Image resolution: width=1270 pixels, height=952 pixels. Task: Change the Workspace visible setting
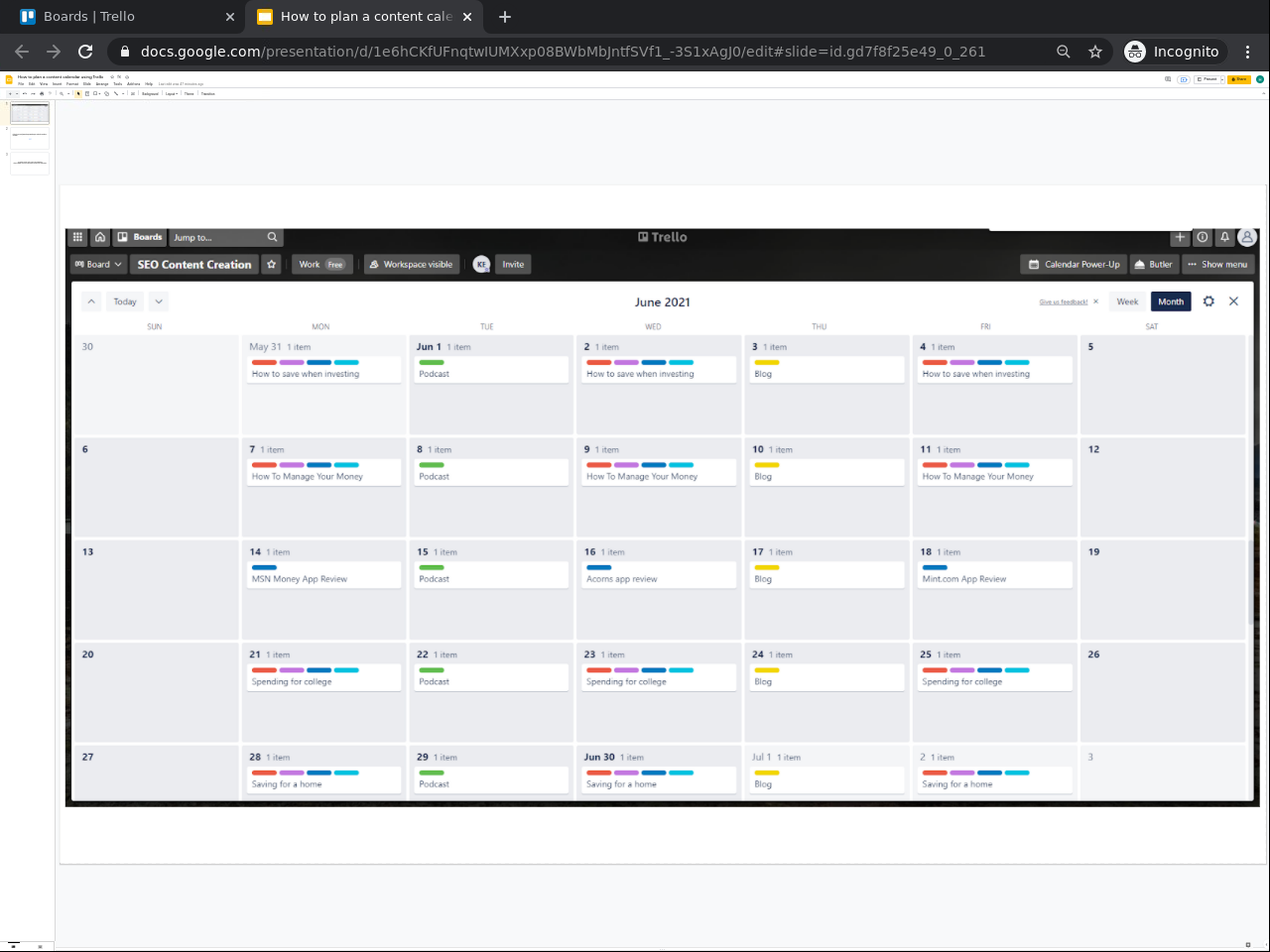(x=412, y=265)
